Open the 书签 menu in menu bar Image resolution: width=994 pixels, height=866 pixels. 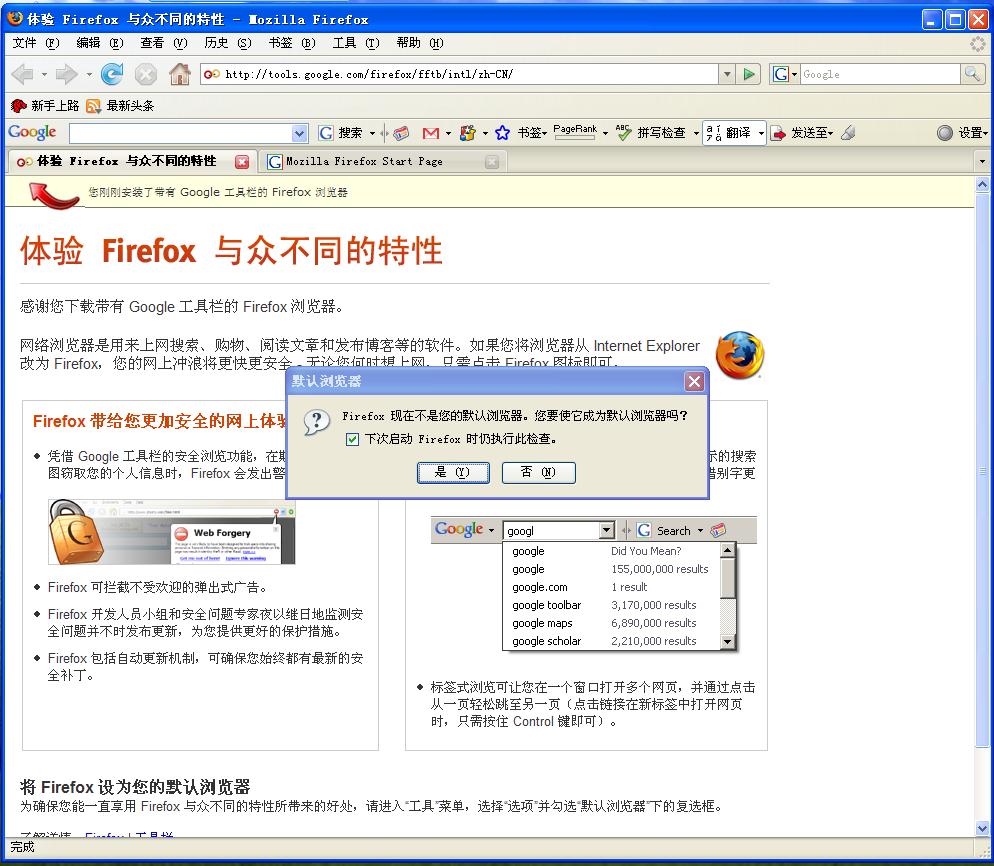point(292,43)
